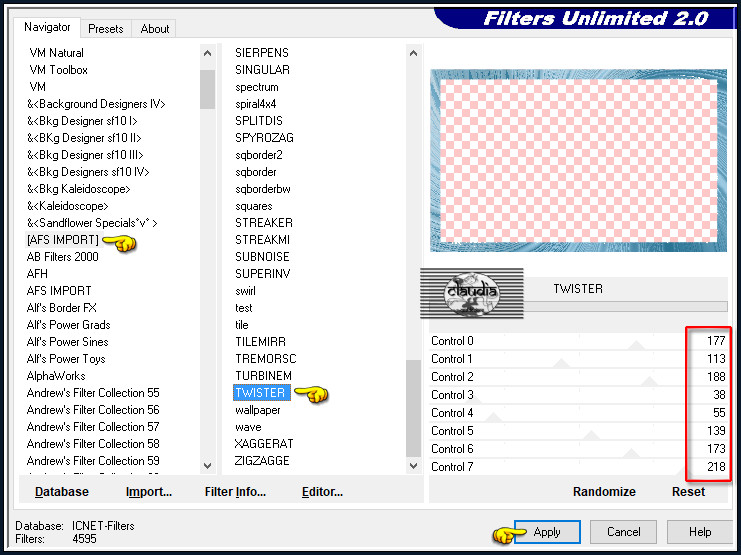Screen dimensions: 741x555
Task: Select Andrew's Filter Collection 58
Action: pos(93,444)
